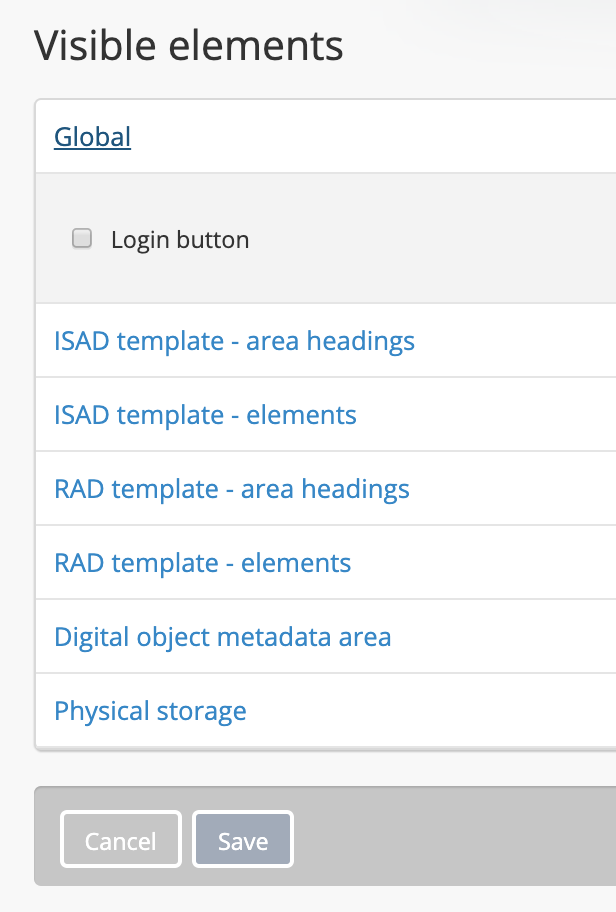Expand Digital object metadata area
Image resolution: width=616 pixels, height=912 pixels.
click(x=222, y=637)
